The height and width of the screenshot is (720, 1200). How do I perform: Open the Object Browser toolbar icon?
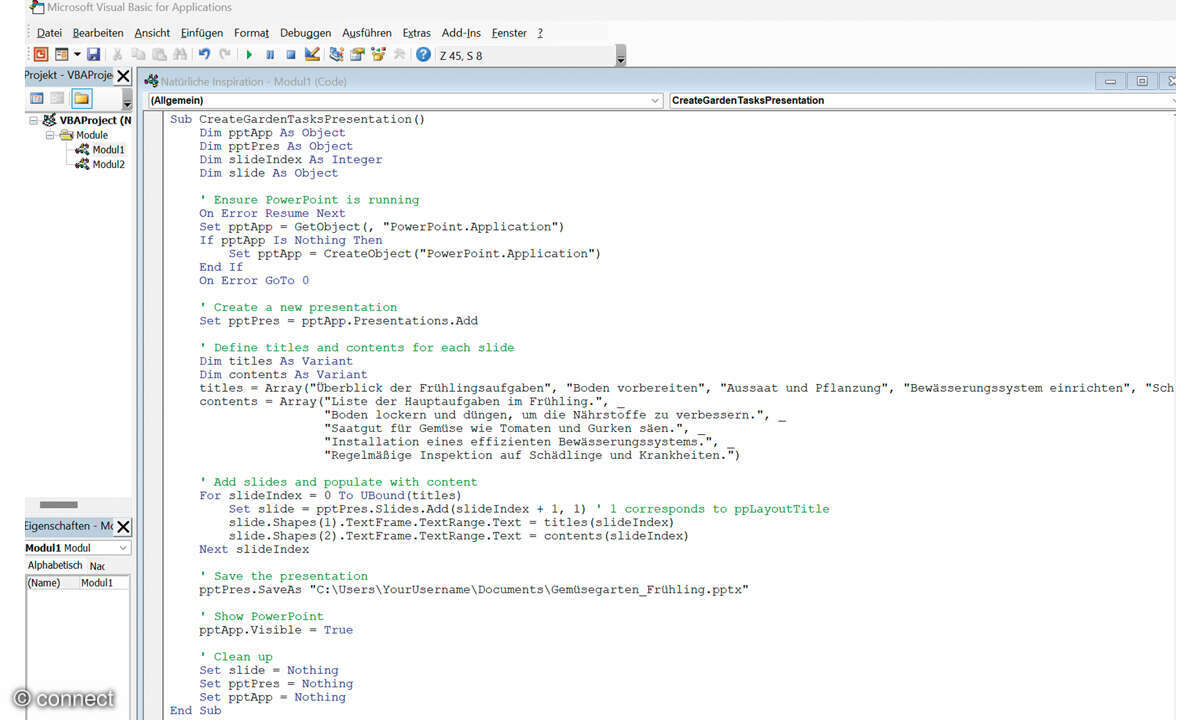point(378,55)
